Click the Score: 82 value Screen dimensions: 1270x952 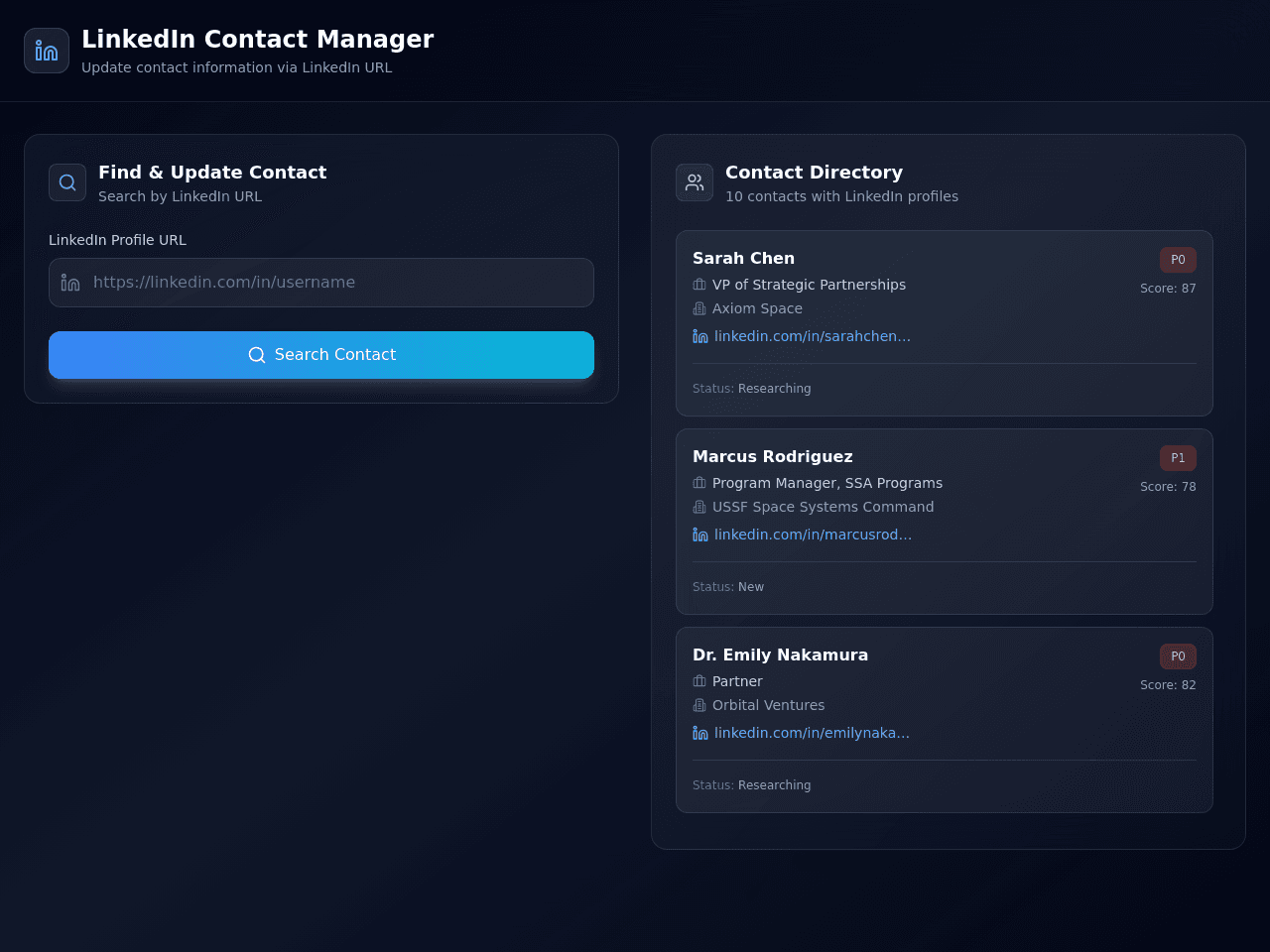click(x=1168, y=685)
